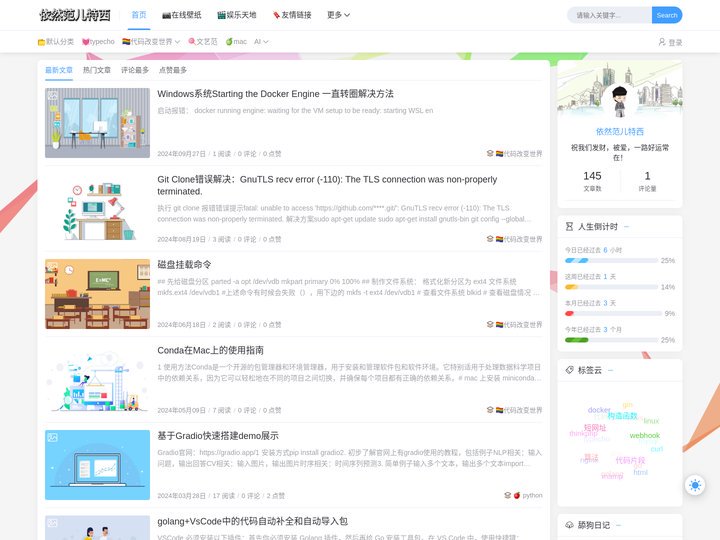This screenshot has height=540, width=720.
Task: Click the 文艺范 magnifier icon
Action: pos(192,42)
